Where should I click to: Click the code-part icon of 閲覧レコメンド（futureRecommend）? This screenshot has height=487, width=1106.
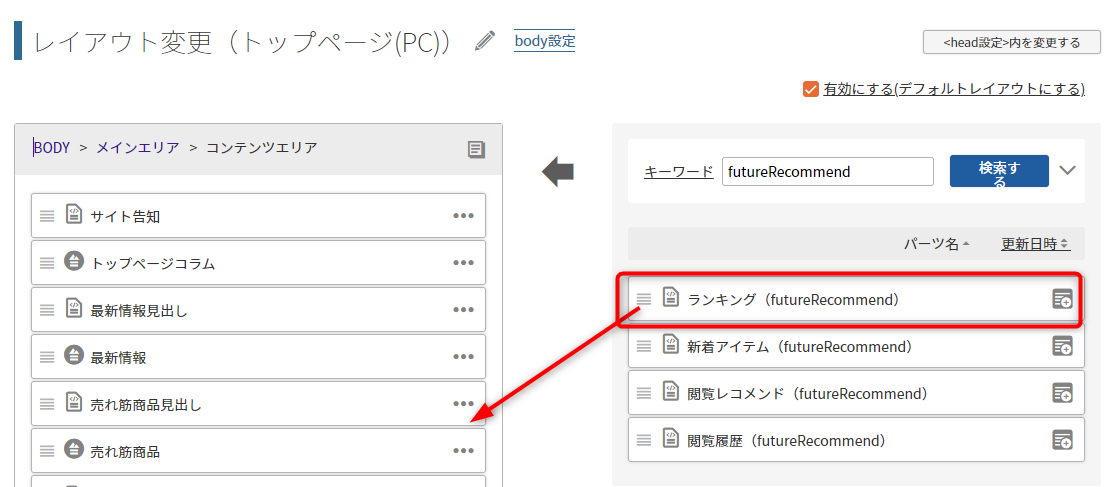671,390
